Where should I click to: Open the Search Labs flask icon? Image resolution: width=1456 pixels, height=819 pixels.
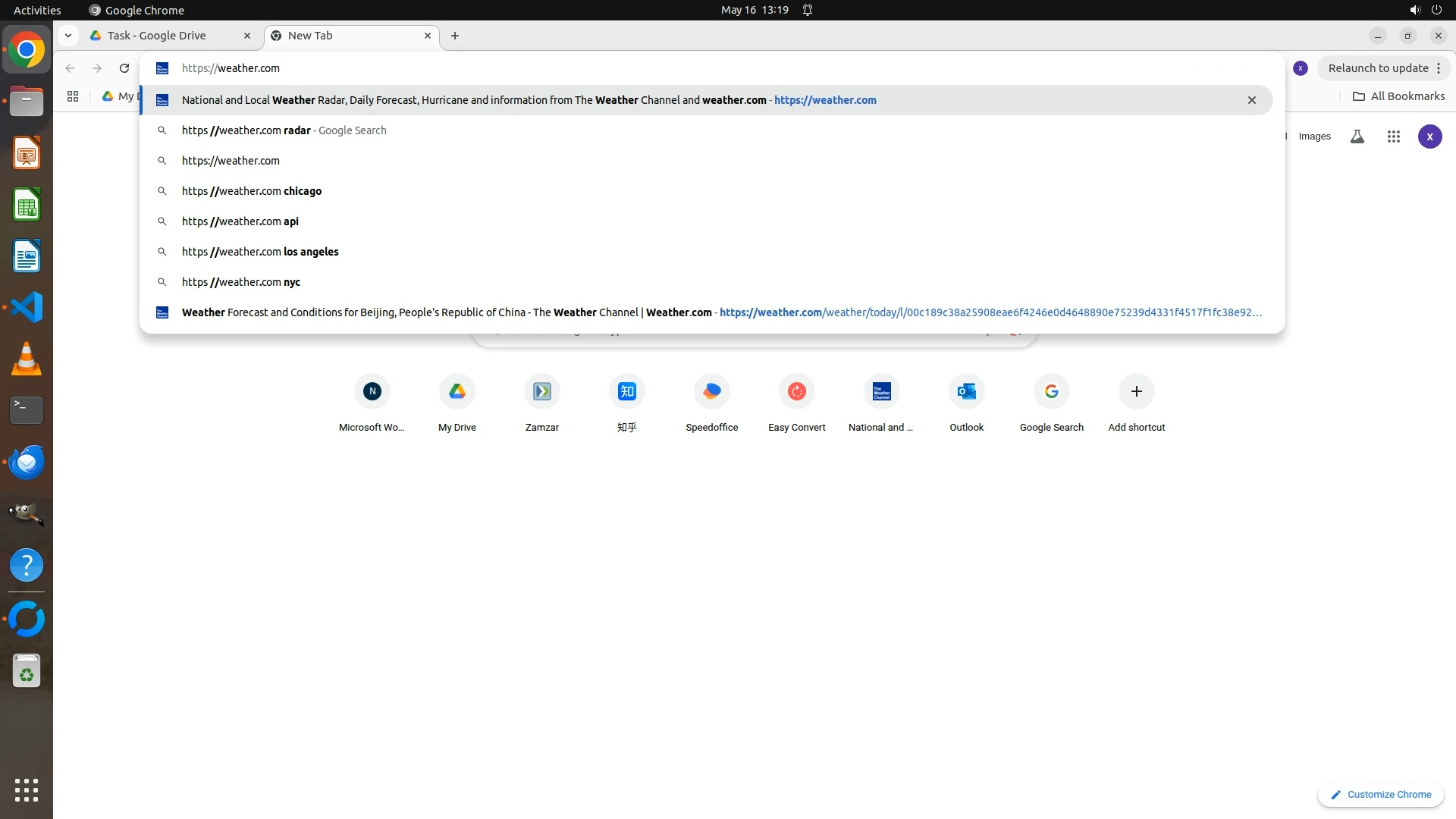tap(1357, 136)
